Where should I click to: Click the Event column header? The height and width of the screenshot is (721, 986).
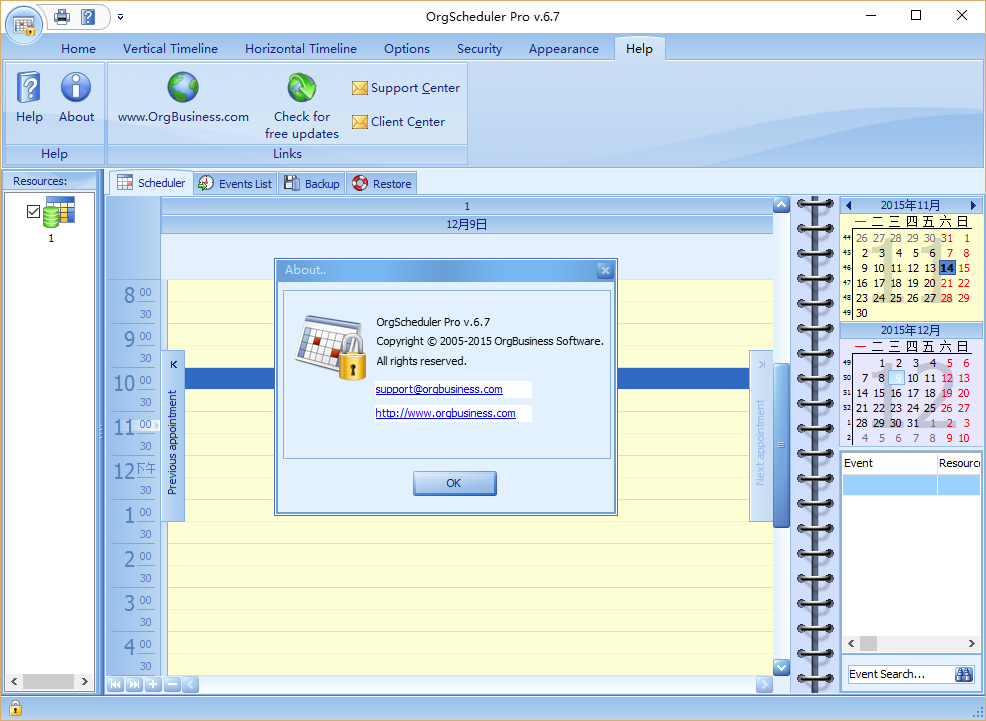pos(889,463)
